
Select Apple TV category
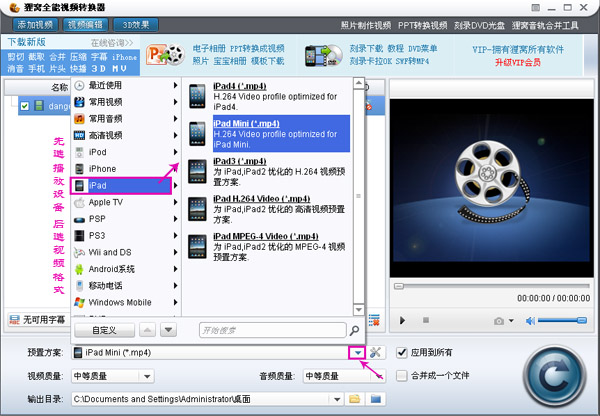click(x=126, y=202)
